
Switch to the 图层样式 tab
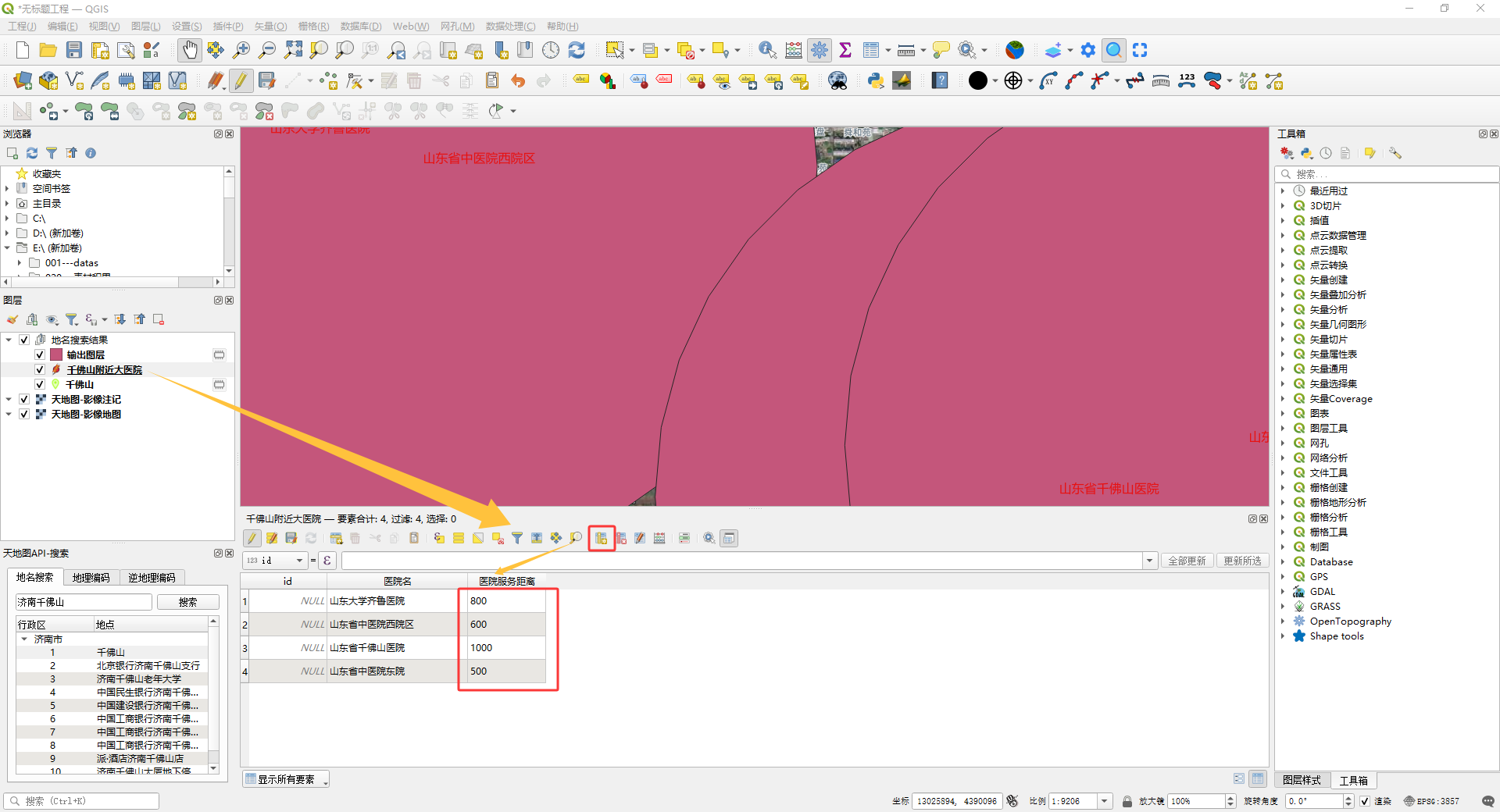coord(1302,780)
